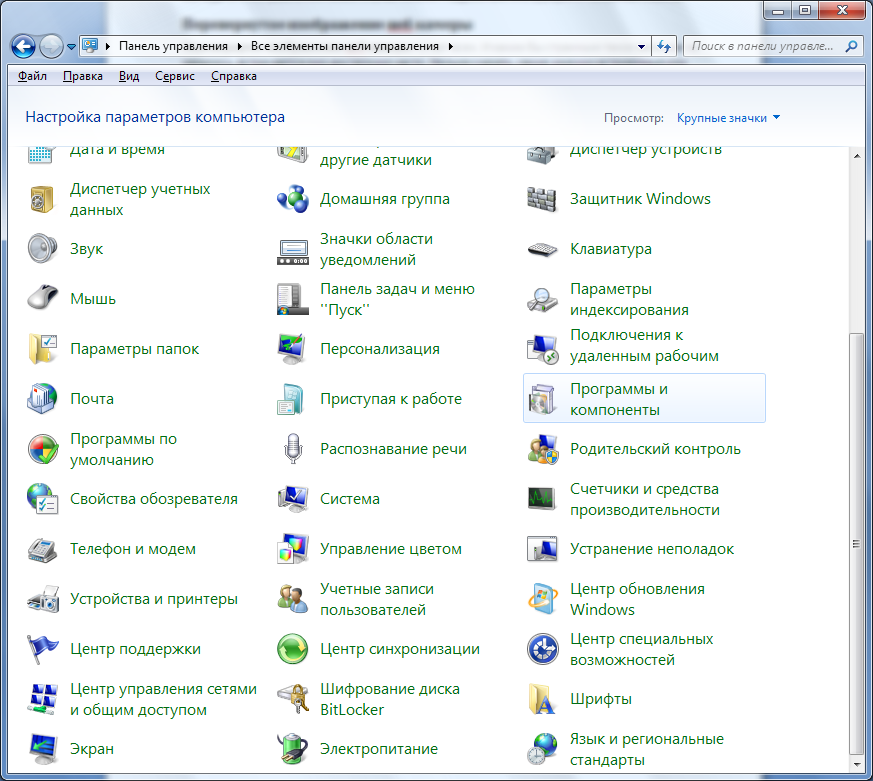Open recent pages dropdown beside Forward
The width and height of the screenshot is (873, 781).
(x=71, y=47)
